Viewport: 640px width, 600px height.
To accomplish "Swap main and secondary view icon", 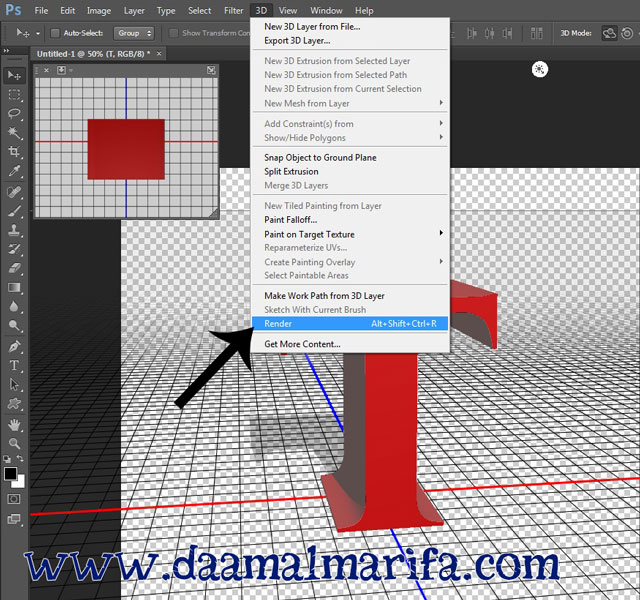I will [x=211, y=70].
